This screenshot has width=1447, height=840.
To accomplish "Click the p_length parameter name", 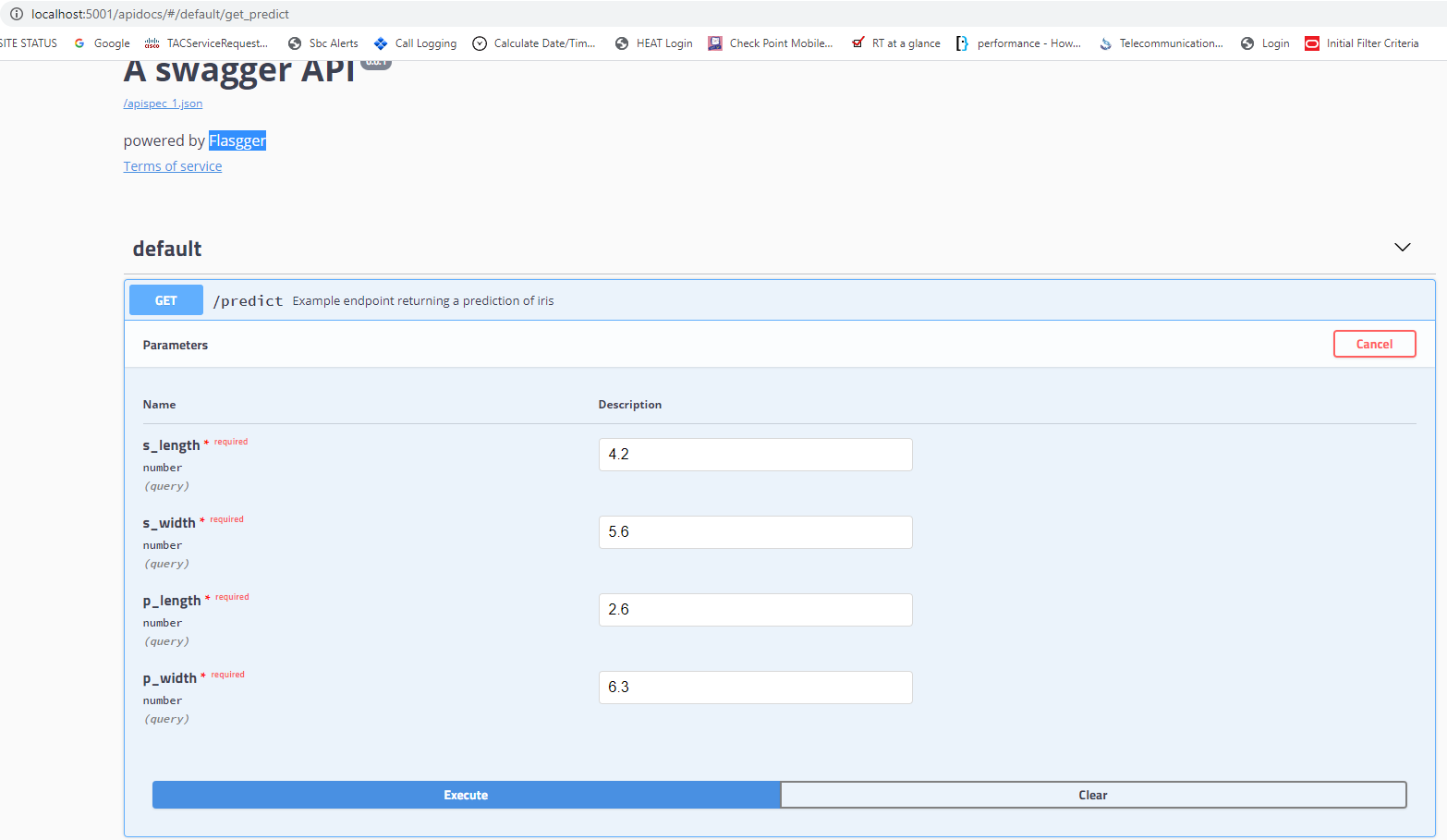I will 172,601.
